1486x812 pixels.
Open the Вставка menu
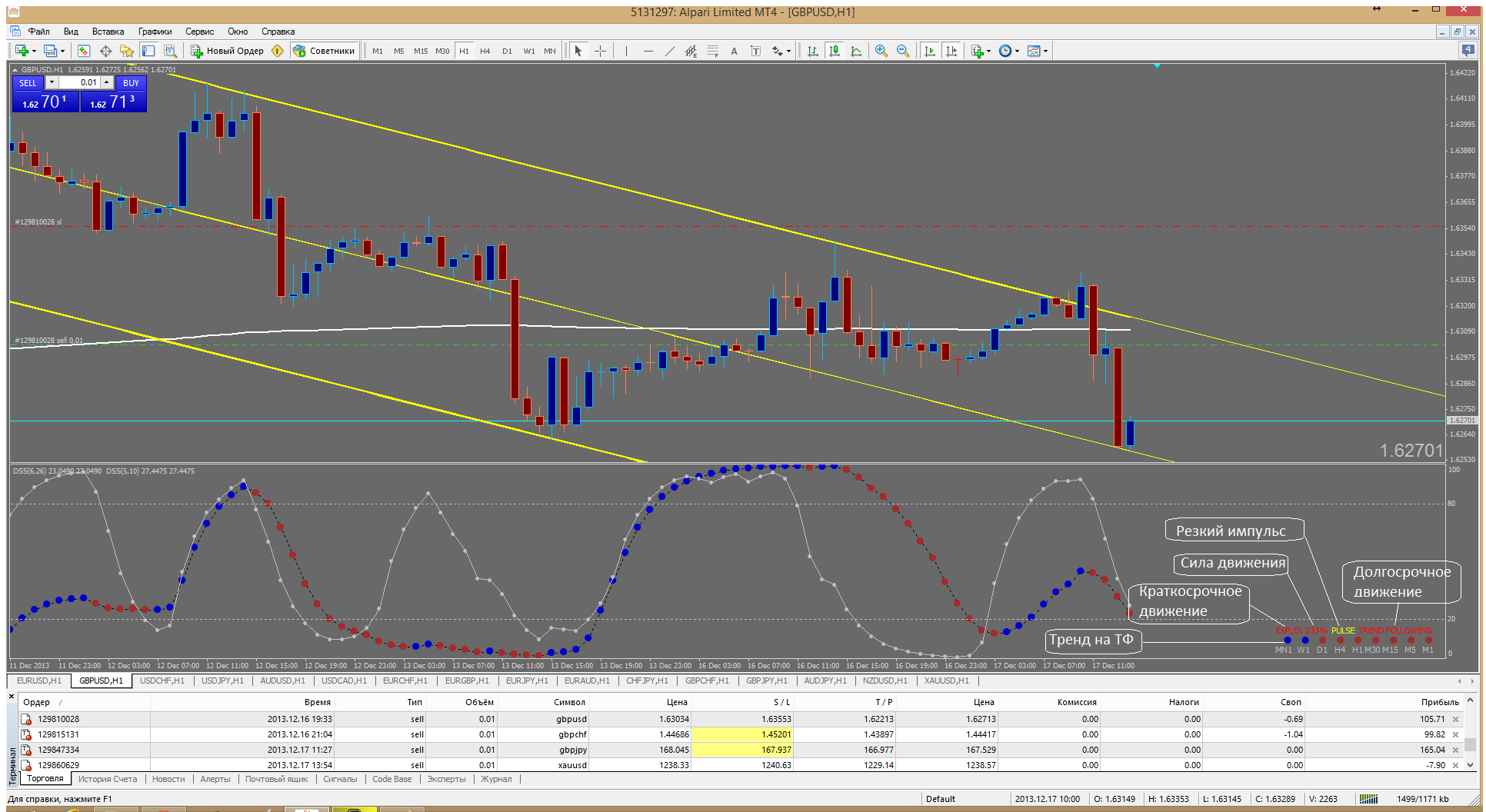click(x=108, y=32)
